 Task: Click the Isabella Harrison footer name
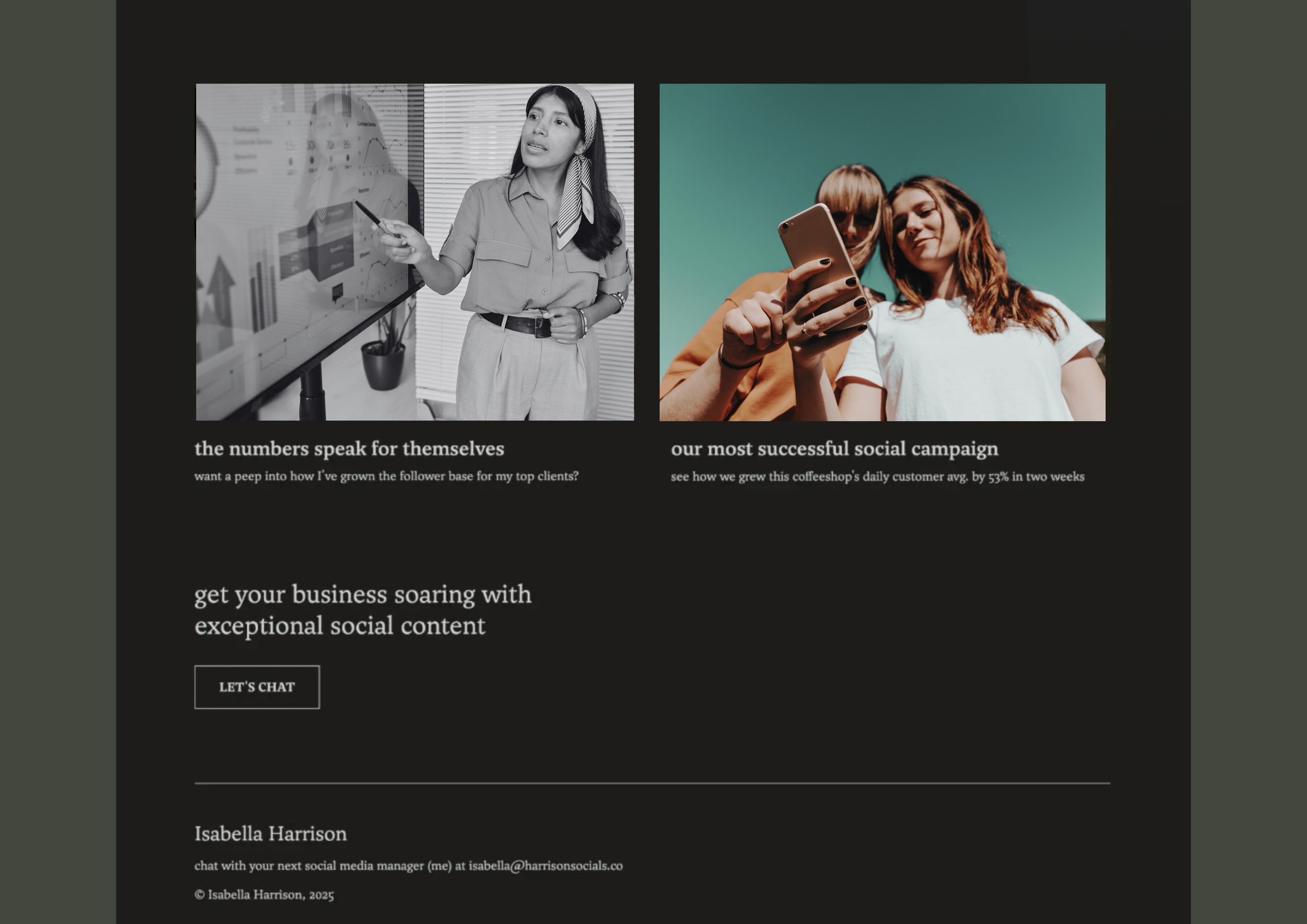(x=270, y=834)
